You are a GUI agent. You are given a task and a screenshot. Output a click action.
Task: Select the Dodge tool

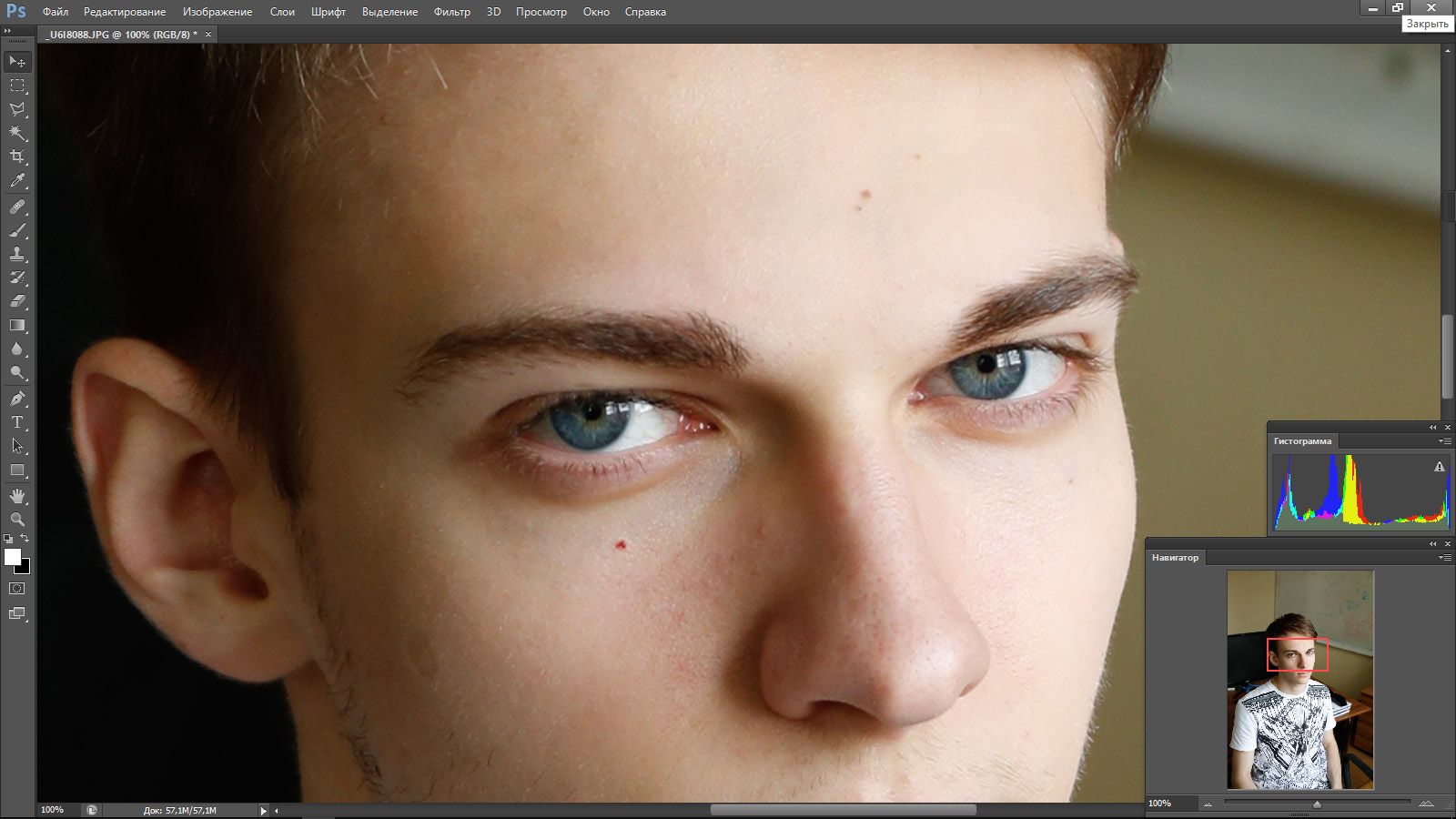(x=17, y=372)
